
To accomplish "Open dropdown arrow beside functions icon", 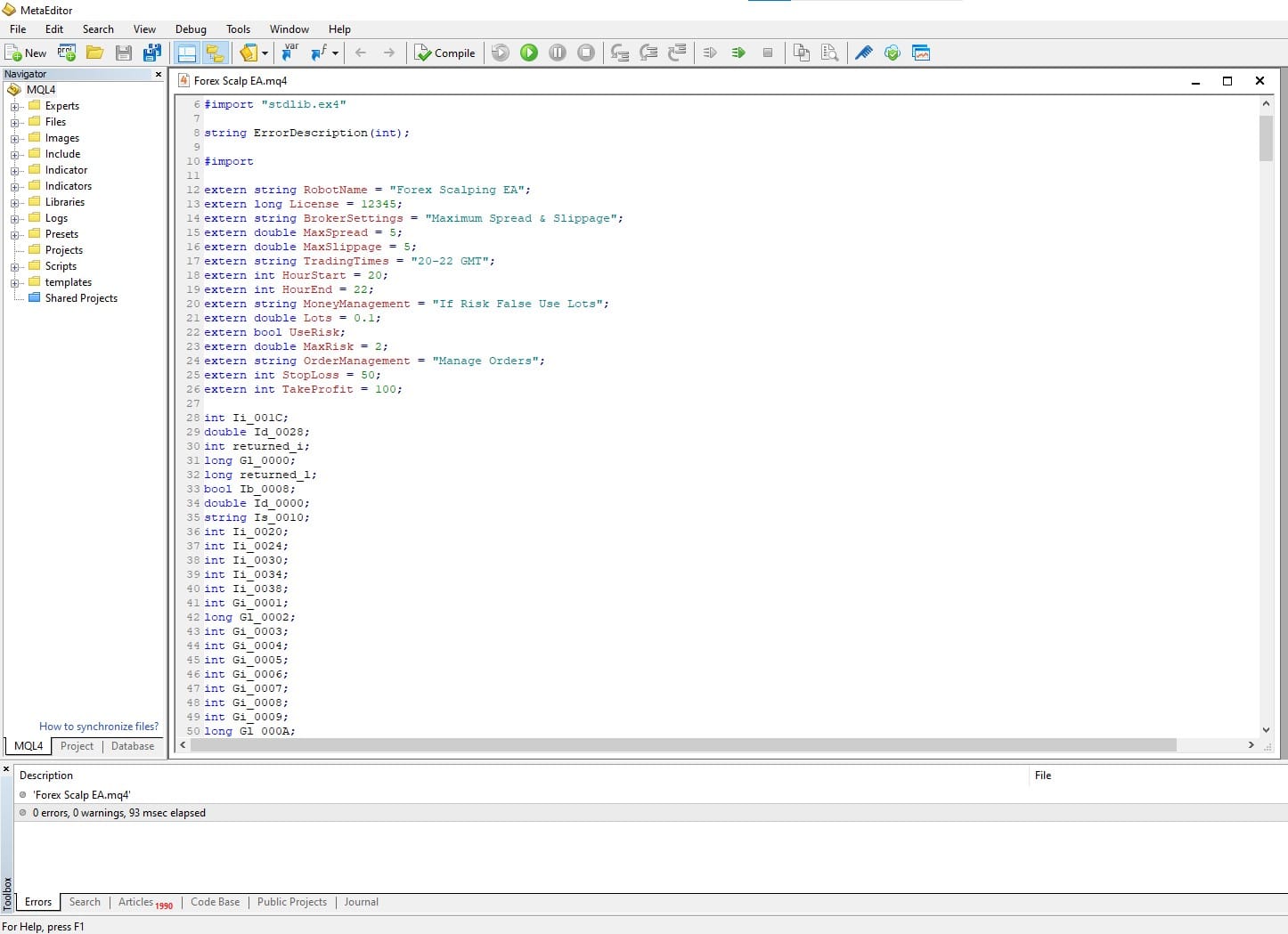I will pyautogui.click(x=336, y=53).
